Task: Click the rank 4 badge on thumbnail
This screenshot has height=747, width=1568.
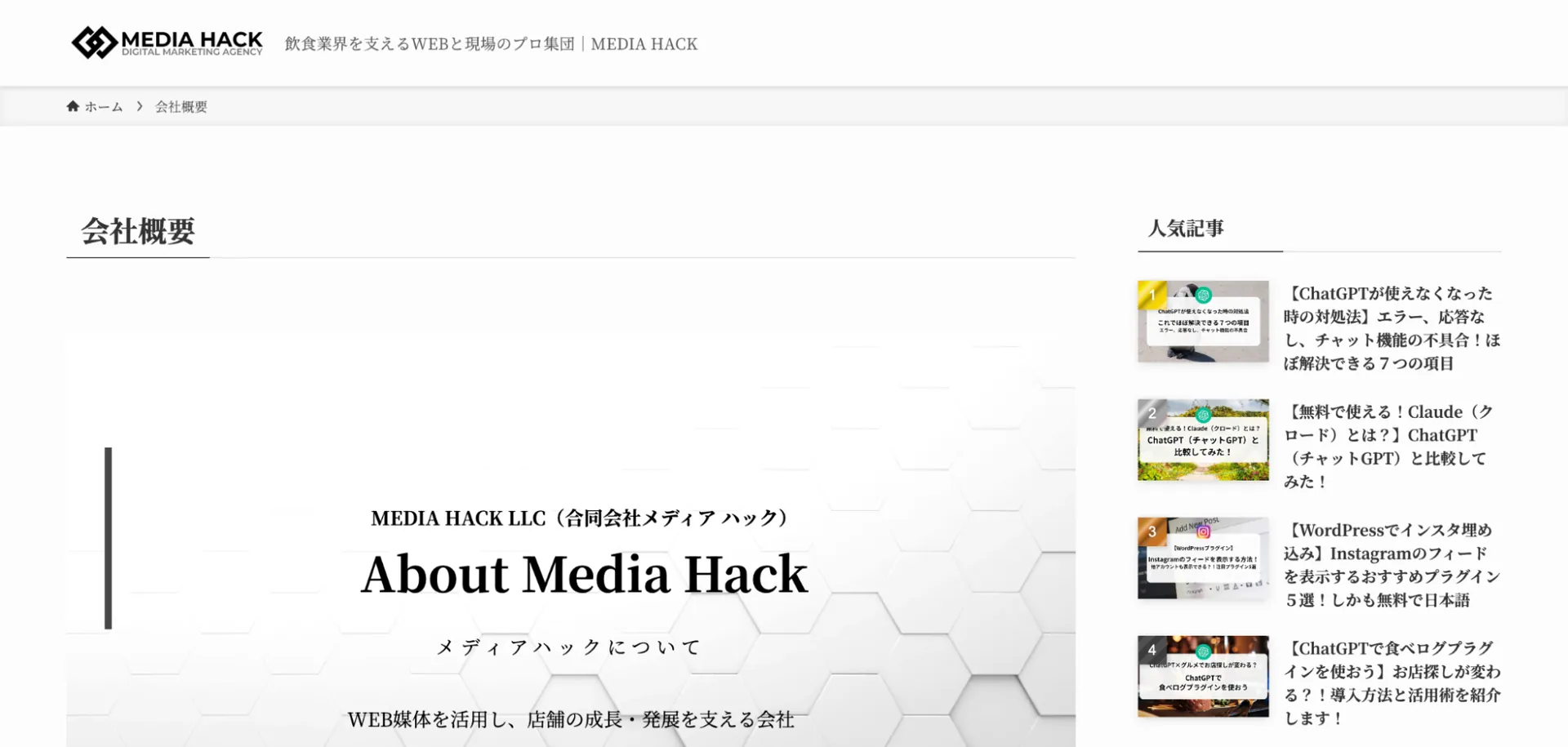Action: pos(1151,650)
